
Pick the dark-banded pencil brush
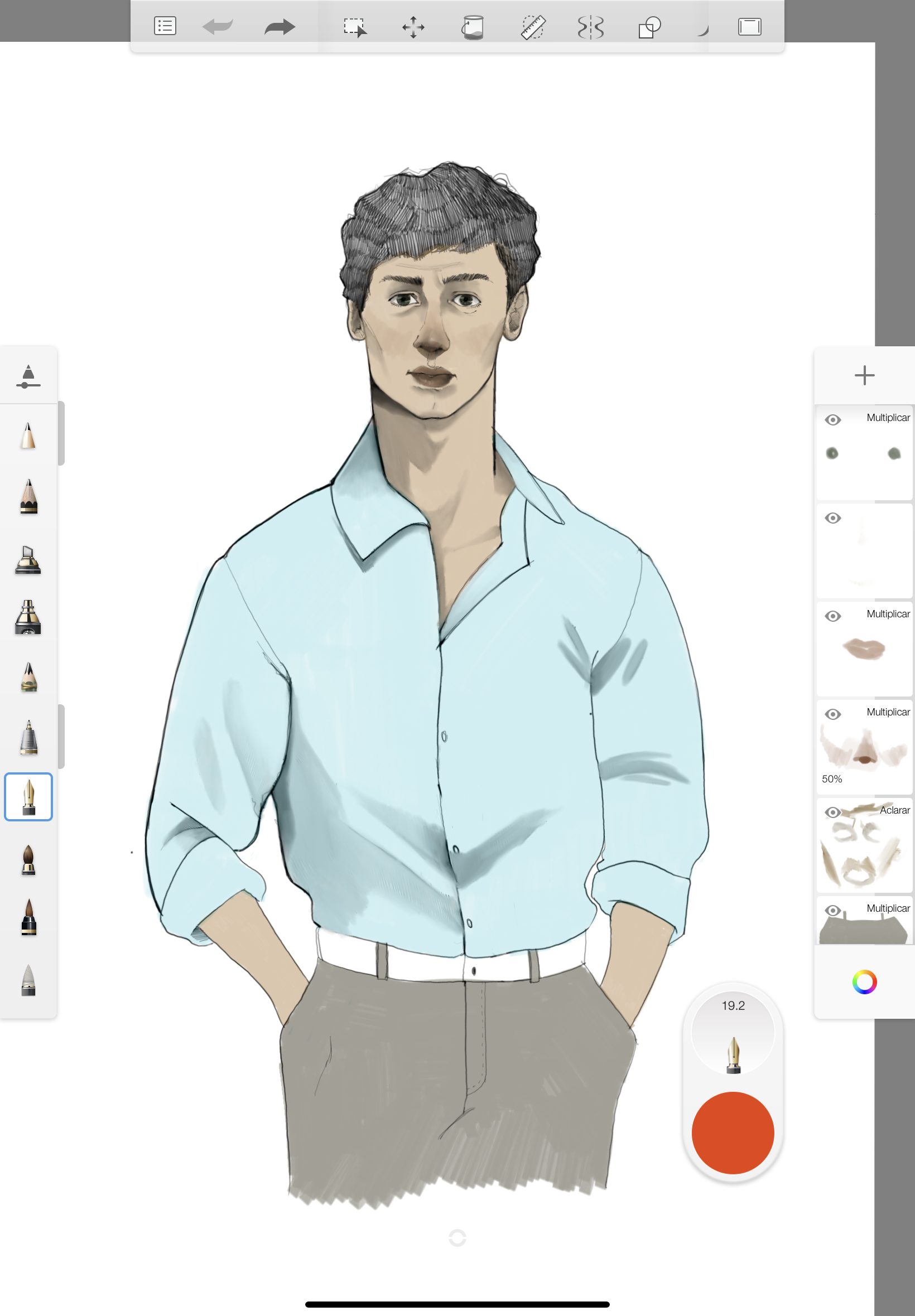point(28,496)
